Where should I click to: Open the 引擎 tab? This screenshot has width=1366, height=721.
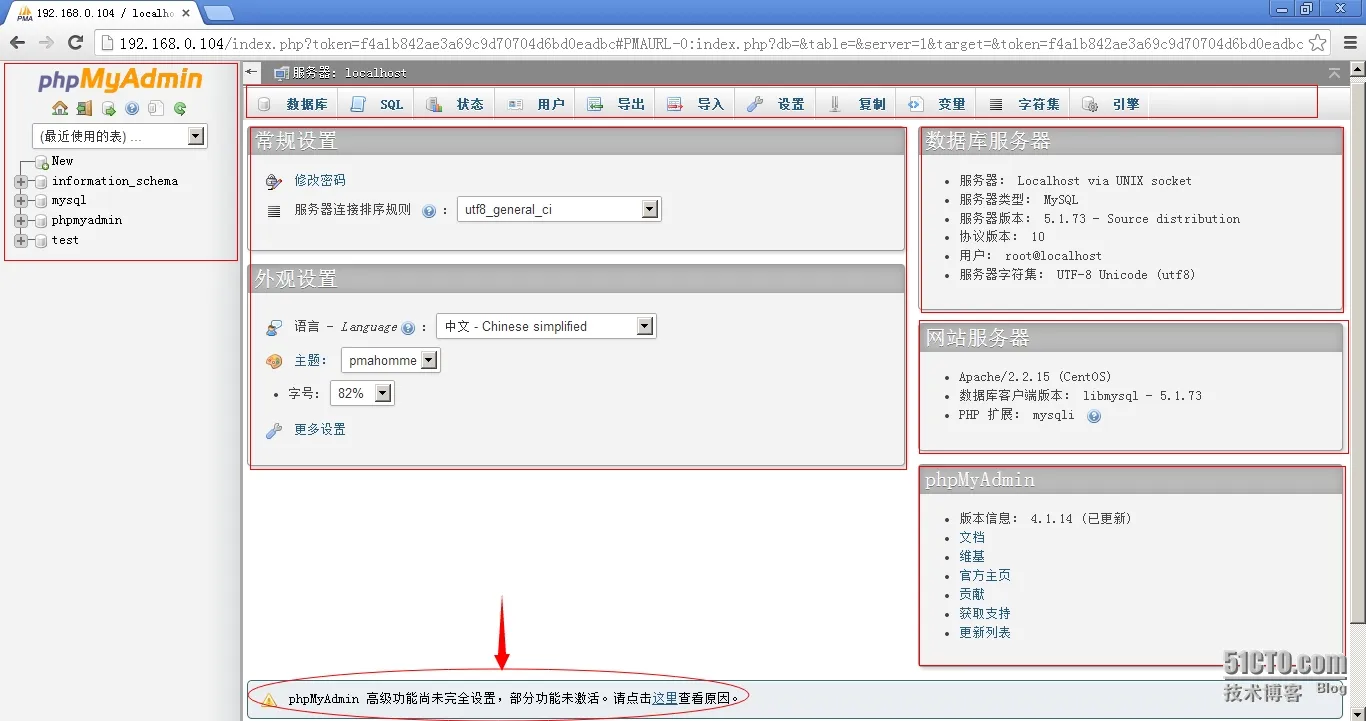1111,104
